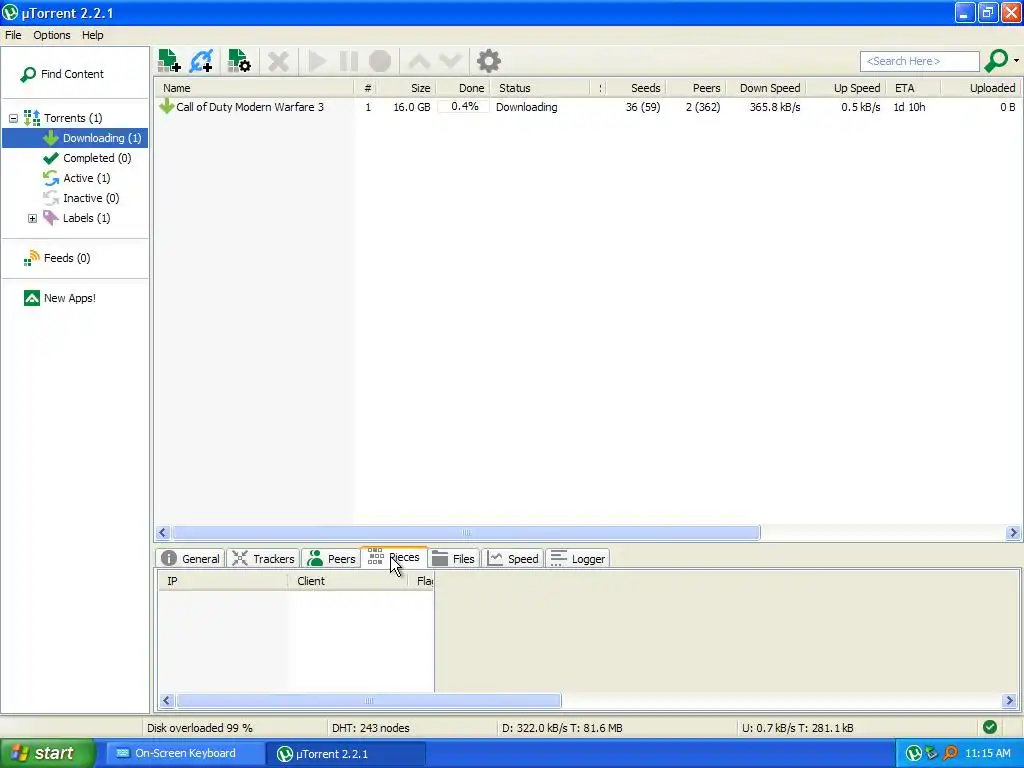Image resolution: width=1024 pixels, height=768 pixels.
Task: Click the µTorrent system tray icon
Action: [x=913, y=754]
